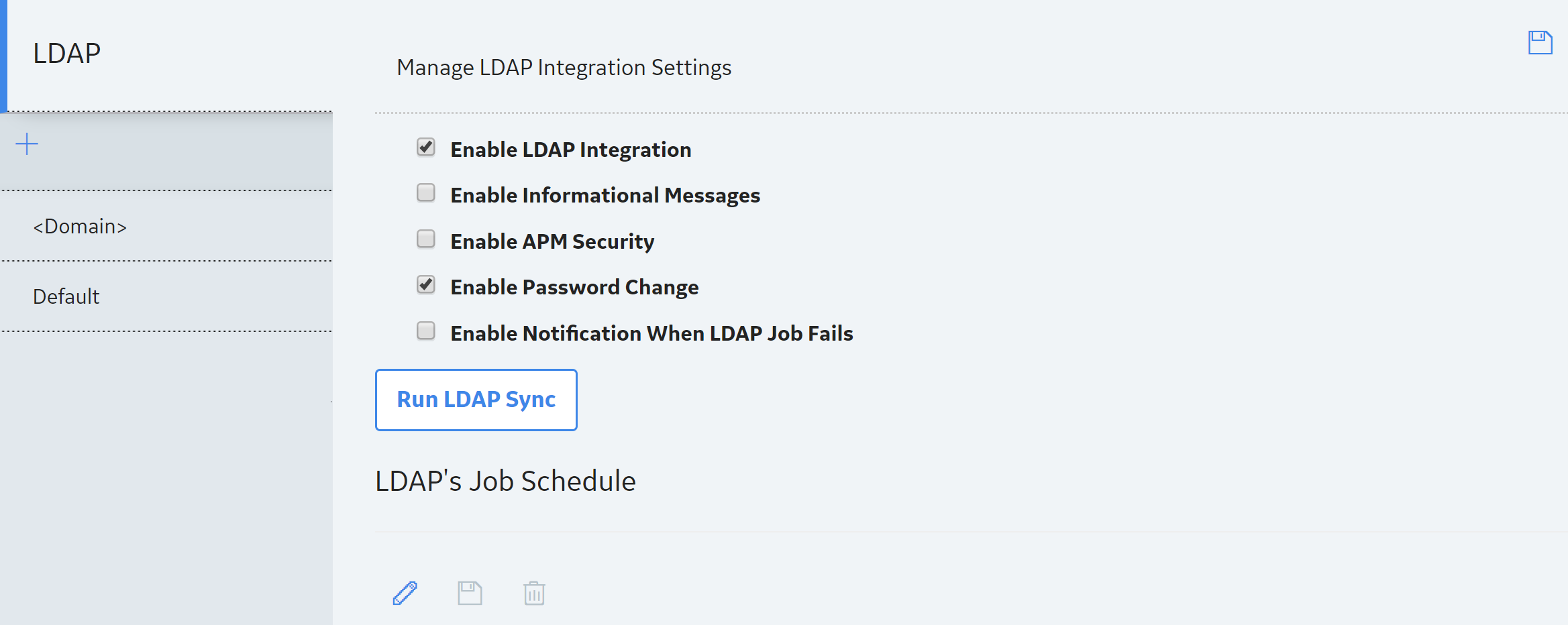This screenshot has width=1568, height=625.
Task: Click Enable Password Change label text
Action: (x=574, y=287)
